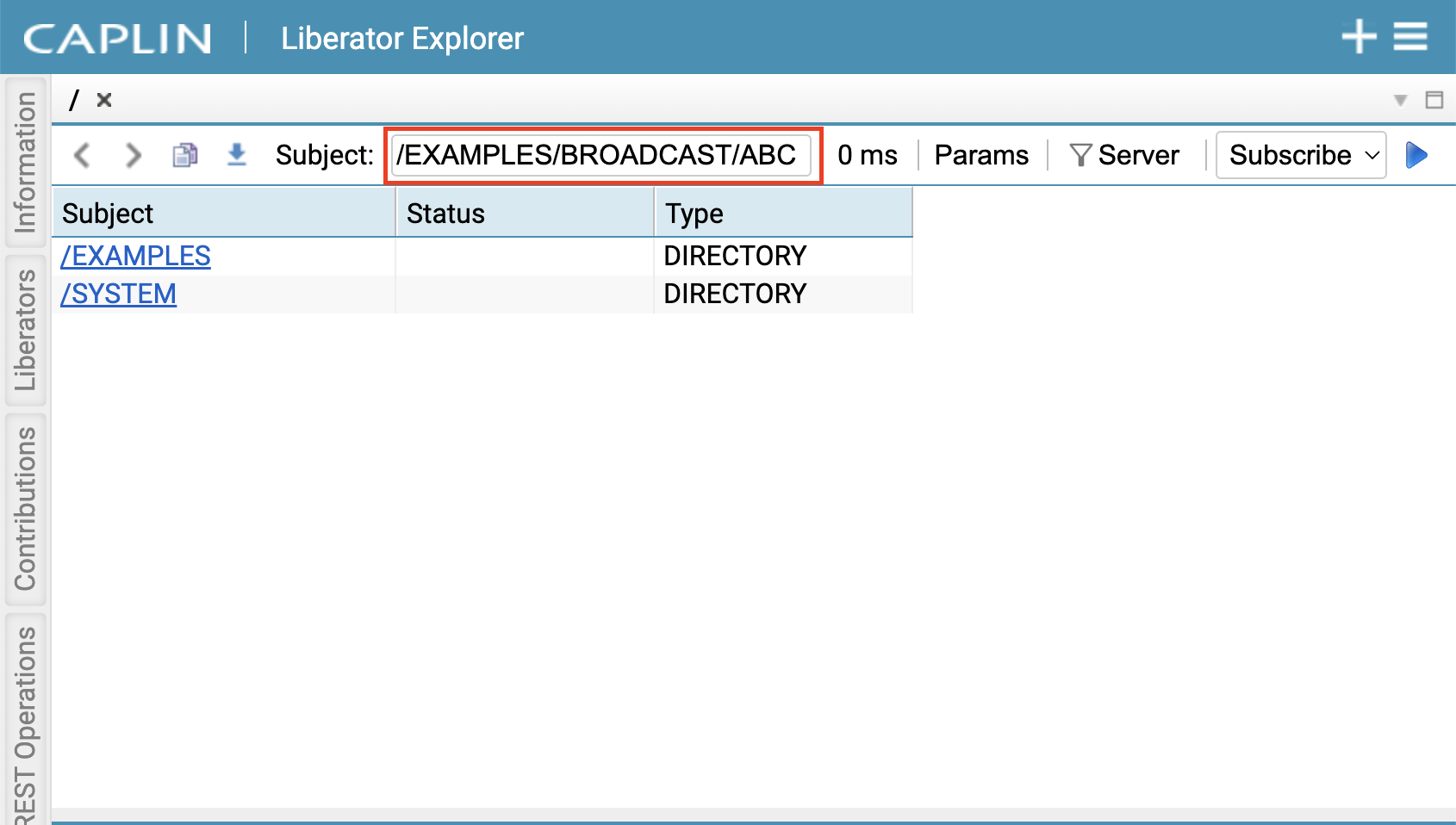Open the REST Operations side tab

pos(25,719)
